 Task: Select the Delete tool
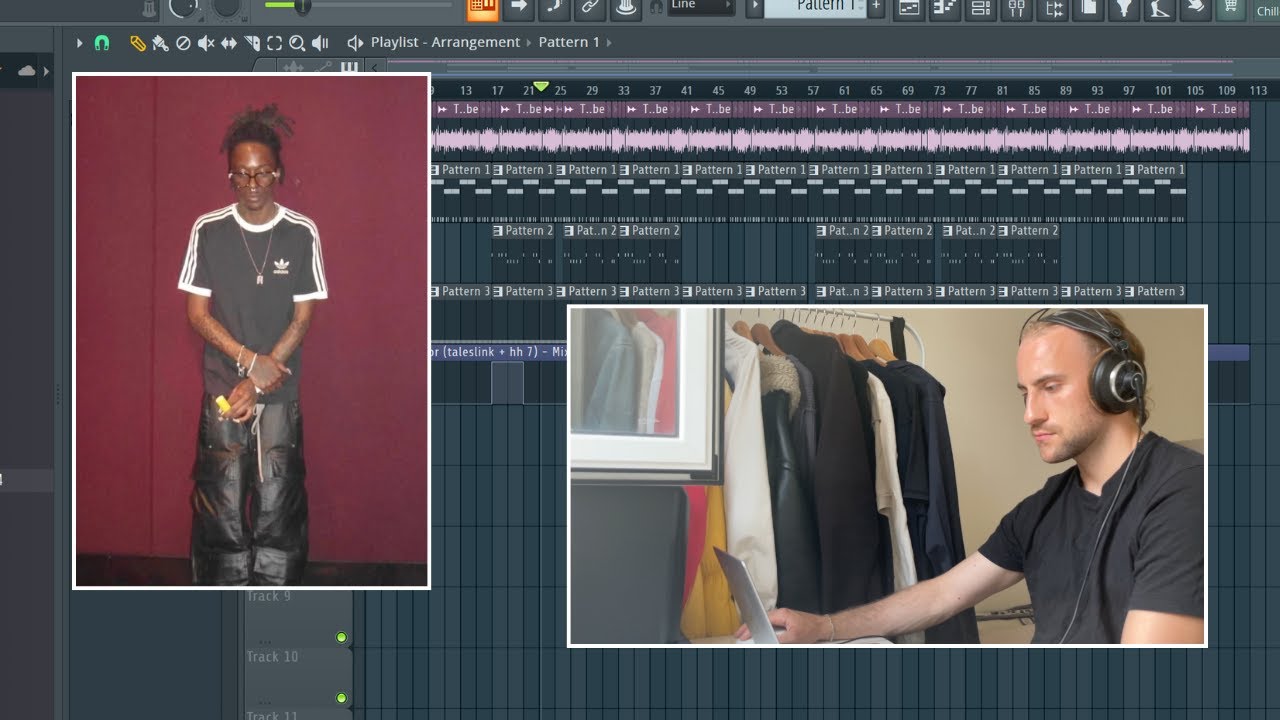[183, 43]
